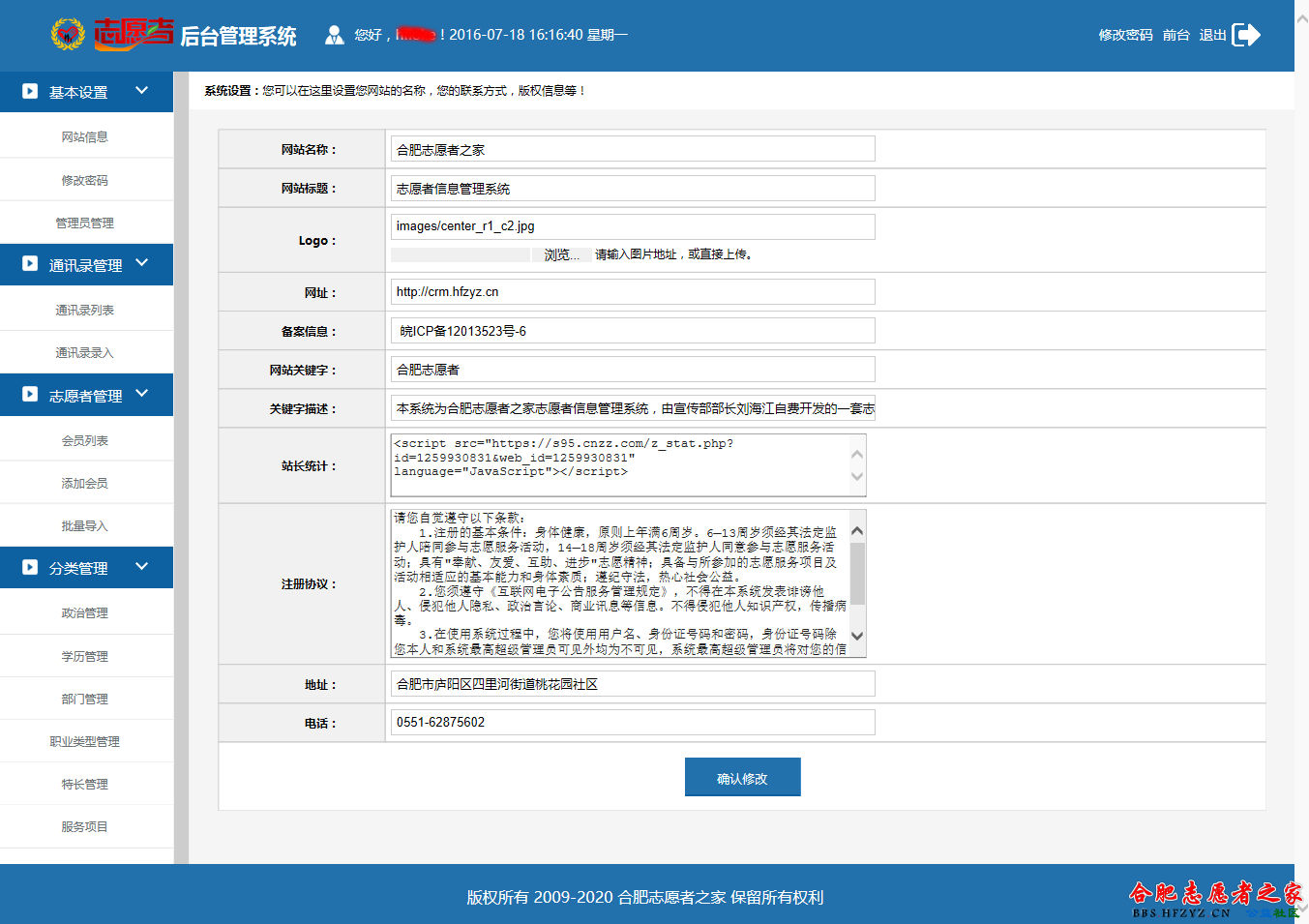Open 网站信息 in the sidebar
1309x924 pixels.
point(85,137)
